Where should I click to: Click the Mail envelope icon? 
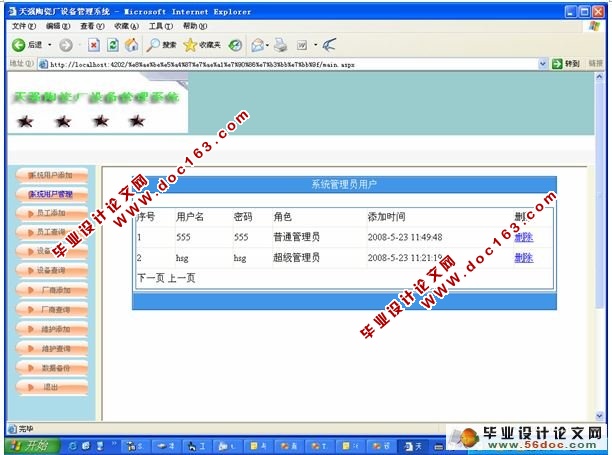point(257,45)
